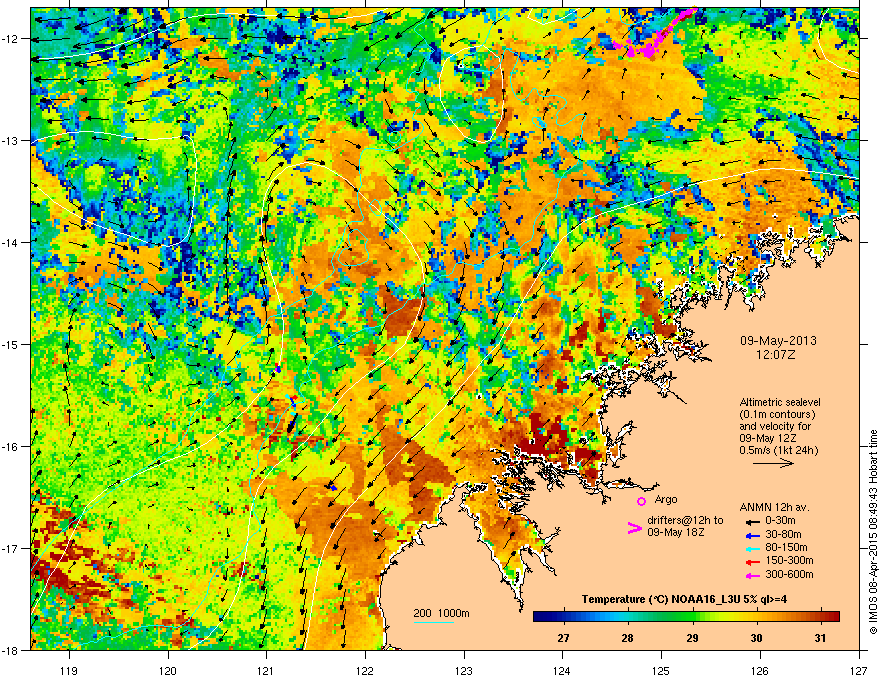This screenshot has height=680, width=880.
Task: Click latitude axis label -18
Action: (11, 650)
